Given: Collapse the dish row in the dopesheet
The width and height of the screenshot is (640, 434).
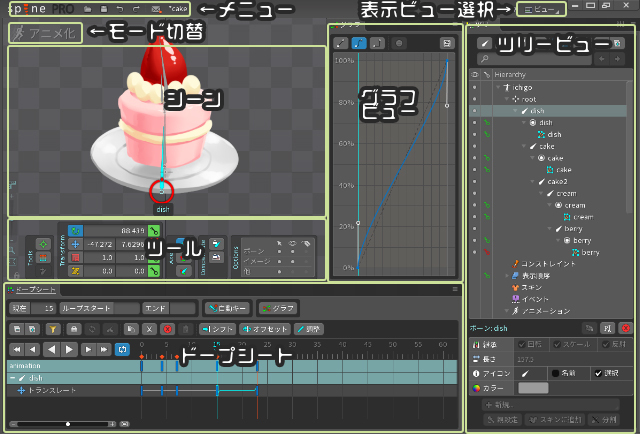Looking at the screenshot, I should (x=12, y=378).
